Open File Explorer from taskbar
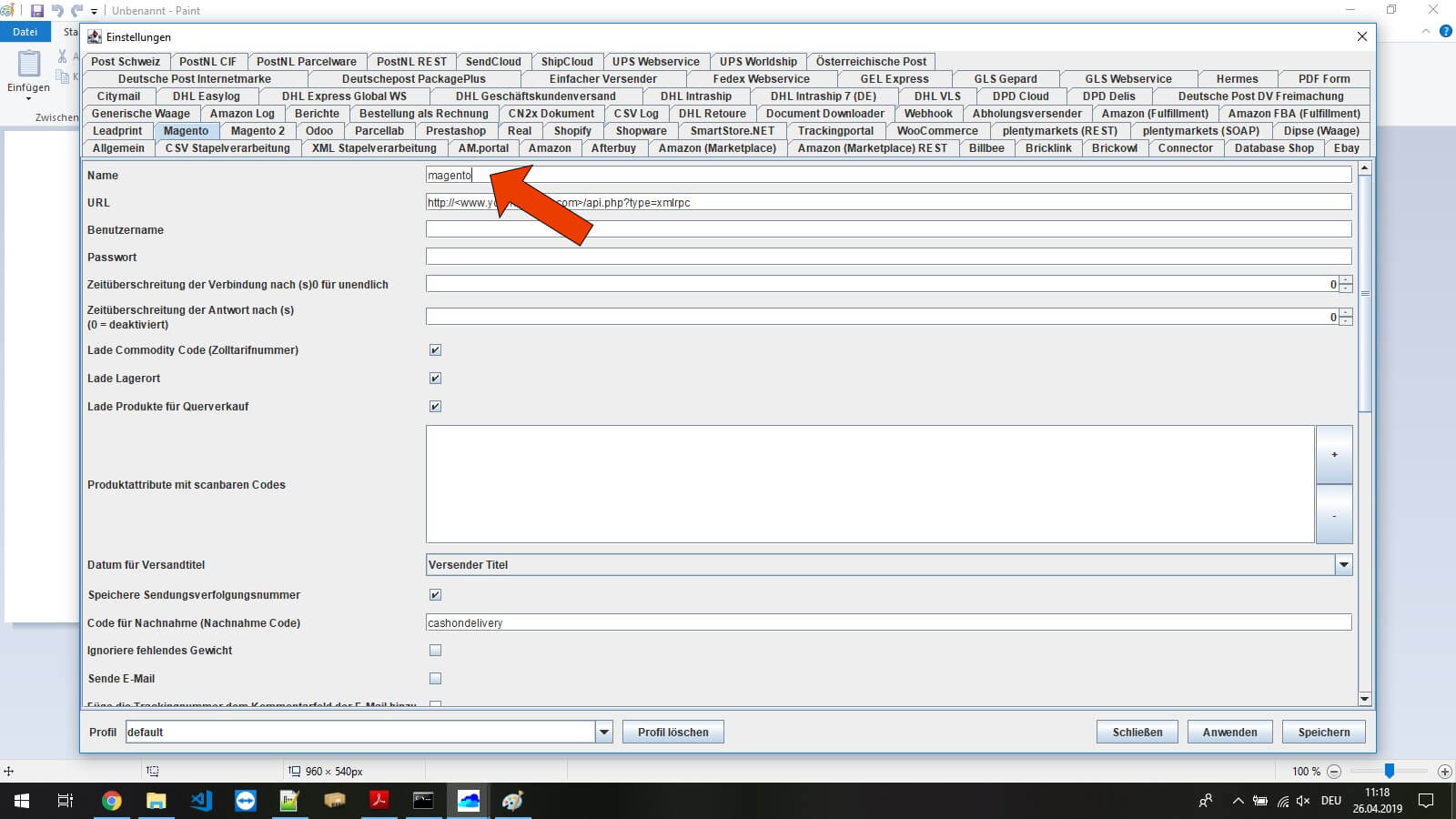This screenshot has height=819, width=1456. pyautogui.click(x=156, y=801)
